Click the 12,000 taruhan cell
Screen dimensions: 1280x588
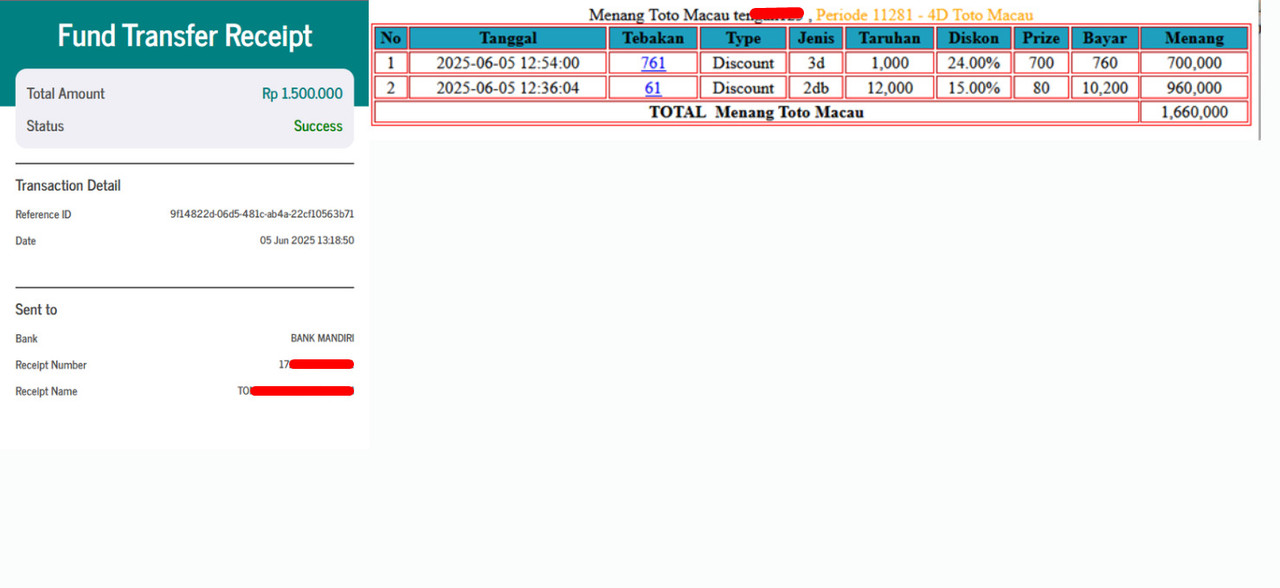coord(889,88)
